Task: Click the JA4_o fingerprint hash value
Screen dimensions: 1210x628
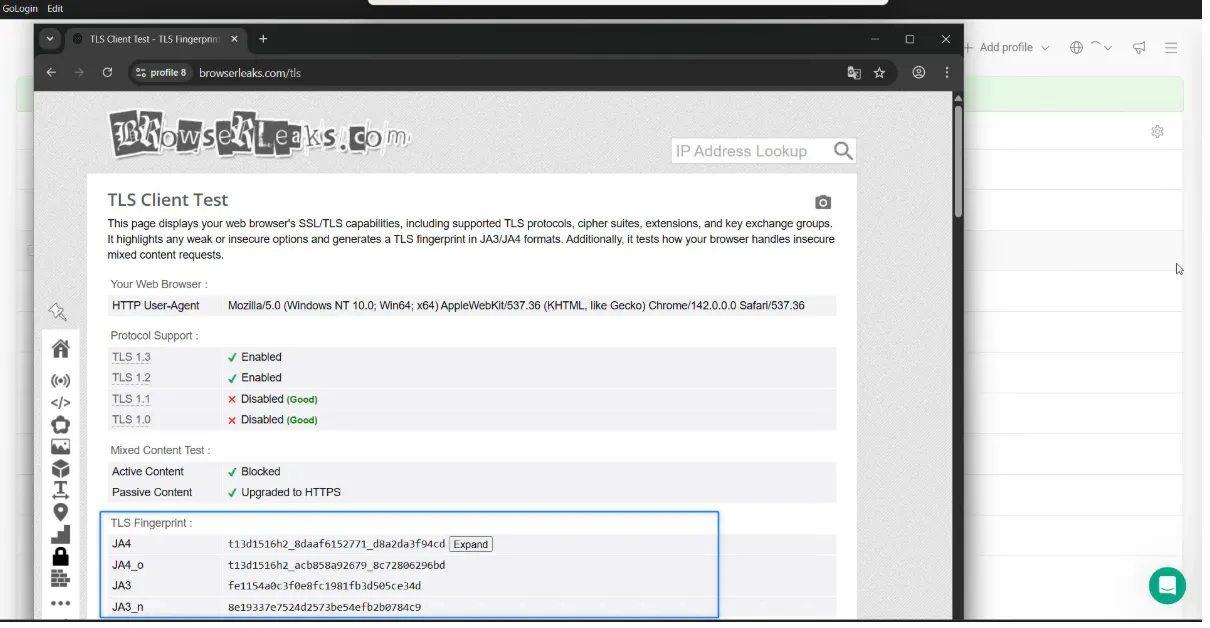Action: click(336, 565)
